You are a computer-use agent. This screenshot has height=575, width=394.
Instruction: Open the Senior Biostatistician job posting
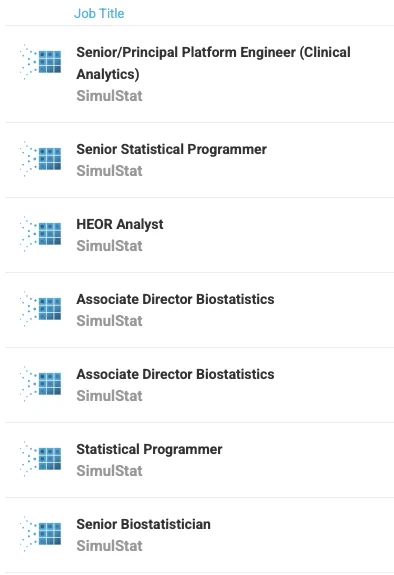(143, 524)
